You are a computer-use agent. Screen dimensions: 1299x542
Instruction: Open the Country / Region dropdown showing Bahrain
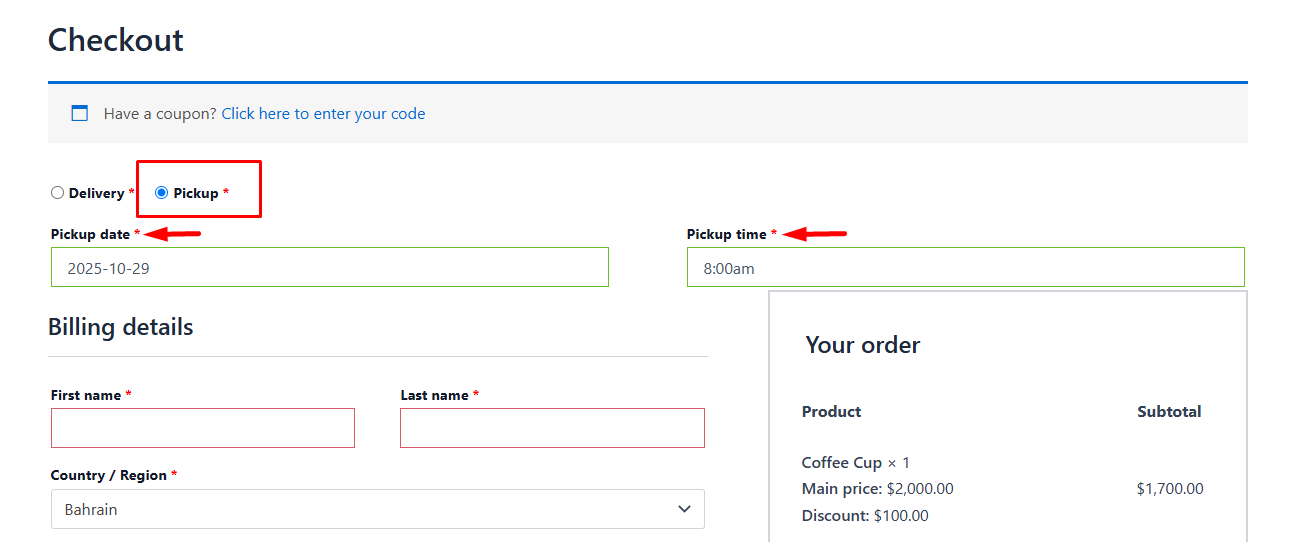(377, 509)
